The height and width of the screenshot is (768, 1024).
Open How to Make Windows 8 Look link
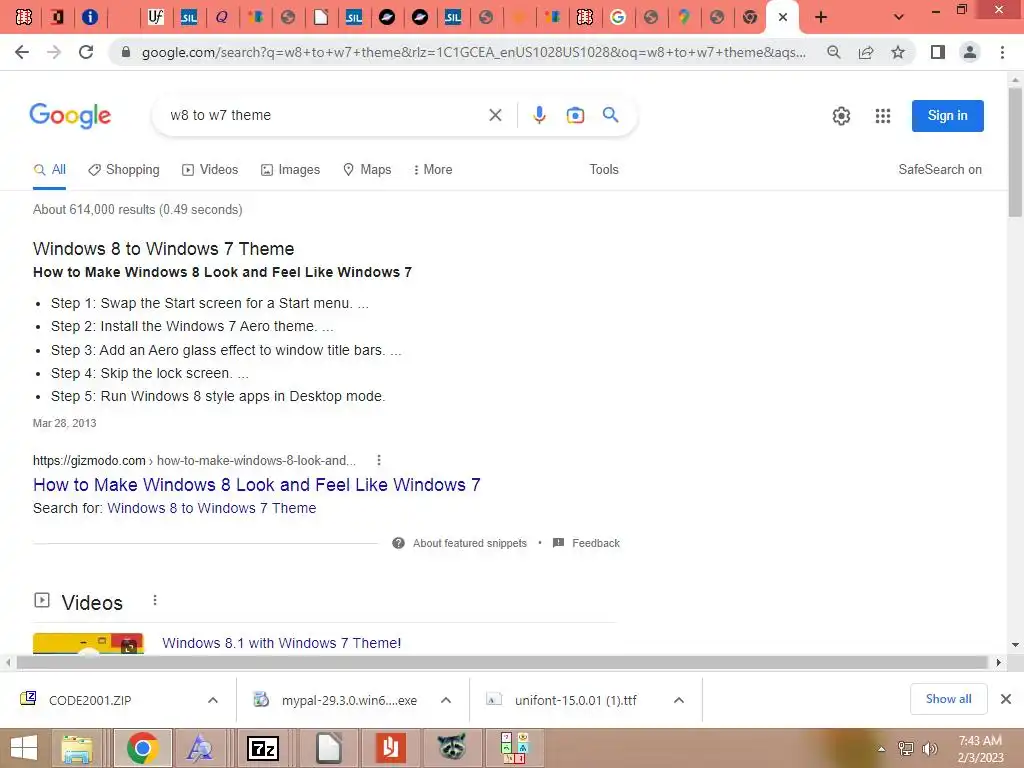click(257, 485)
